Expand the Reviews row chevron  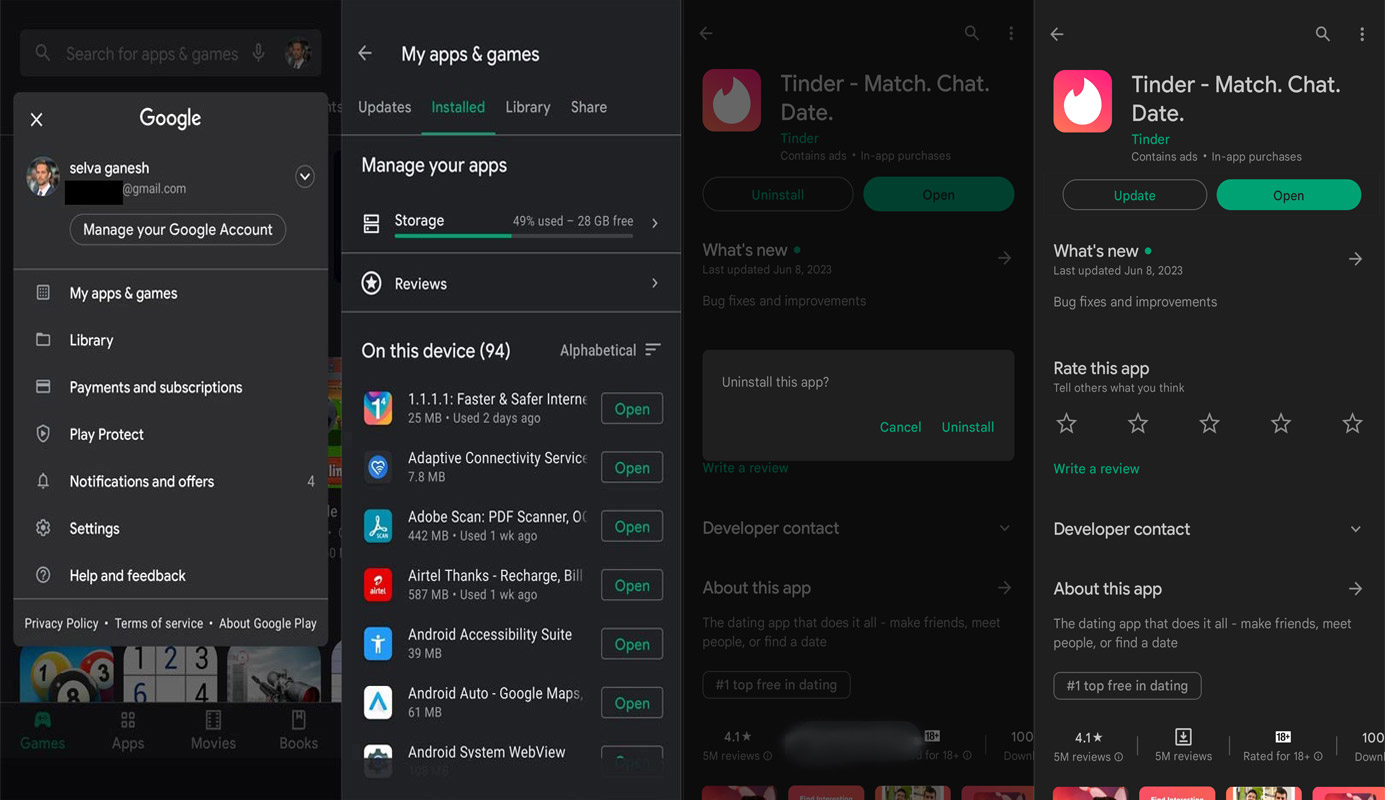[655, 284]
